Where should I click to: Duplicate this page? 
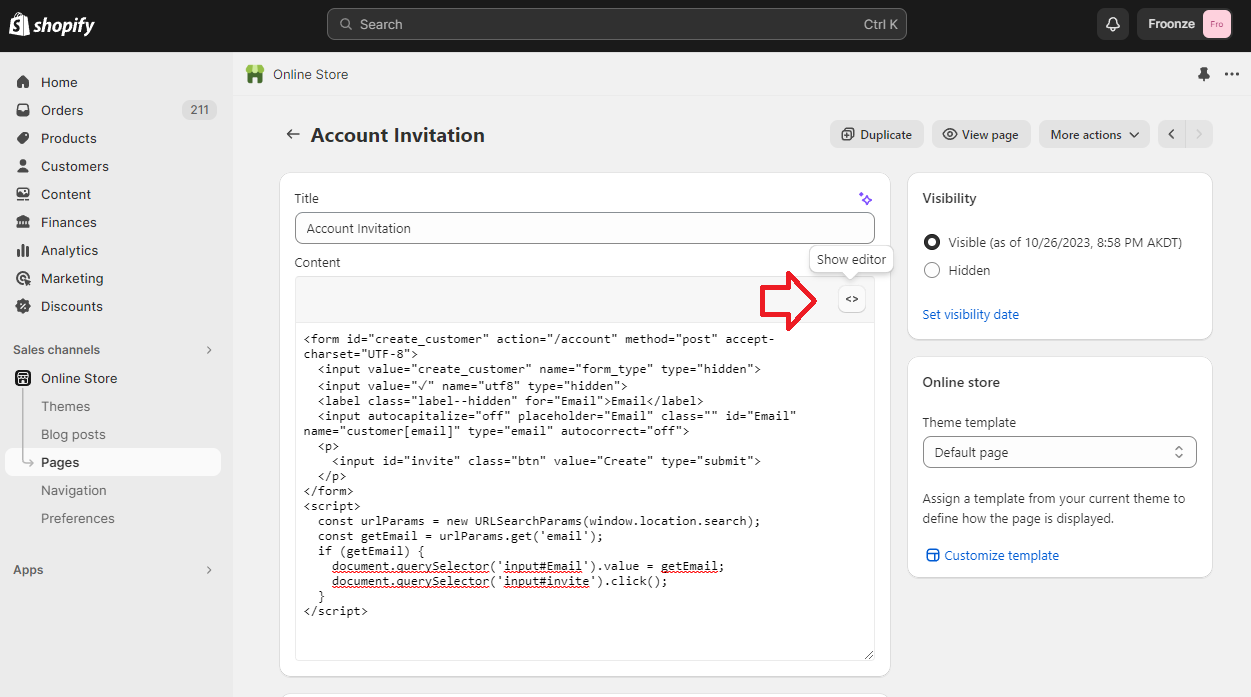point(877,134)
